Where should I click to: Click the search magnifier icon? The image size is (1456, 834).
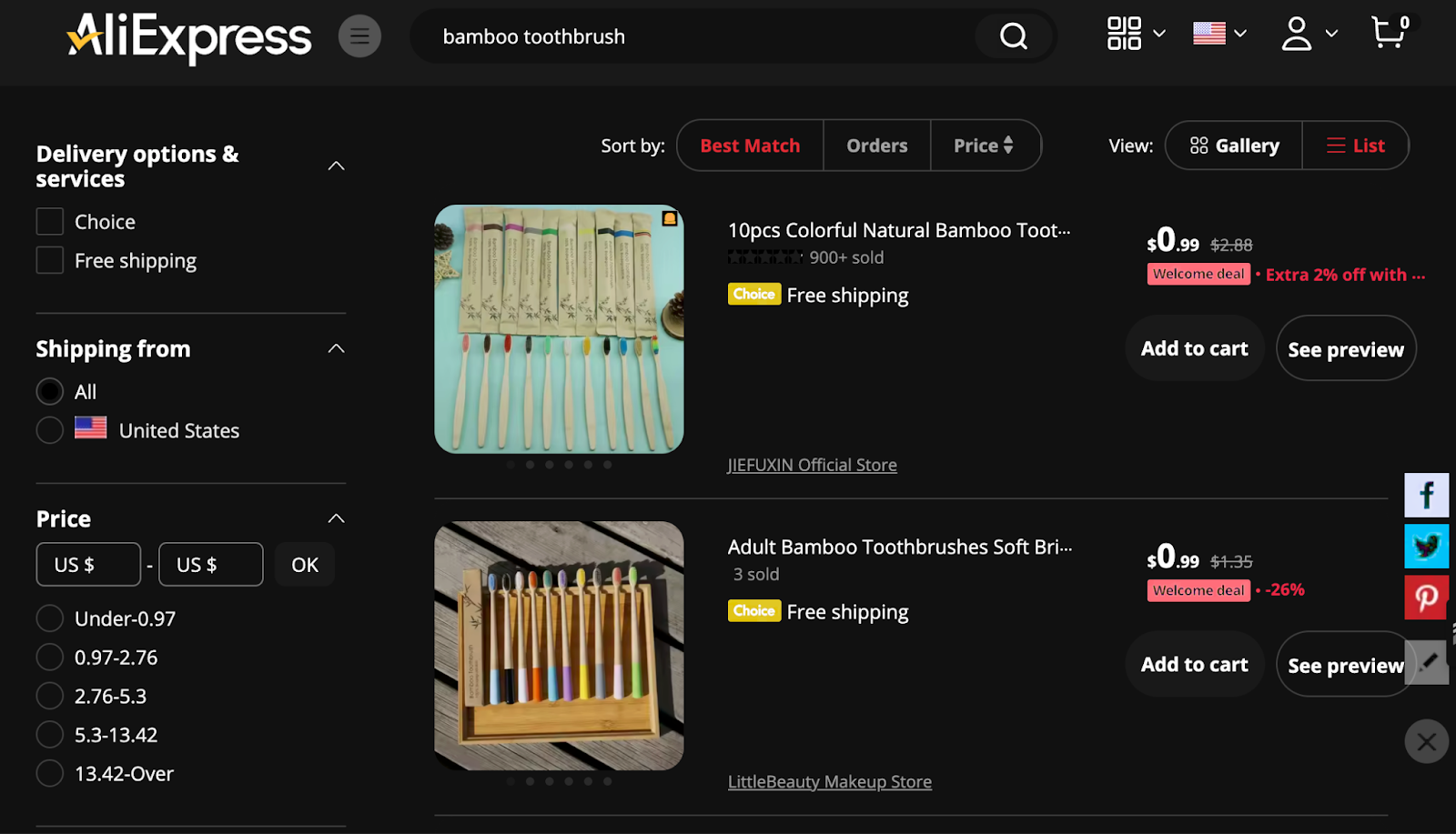pos(1012,36)
